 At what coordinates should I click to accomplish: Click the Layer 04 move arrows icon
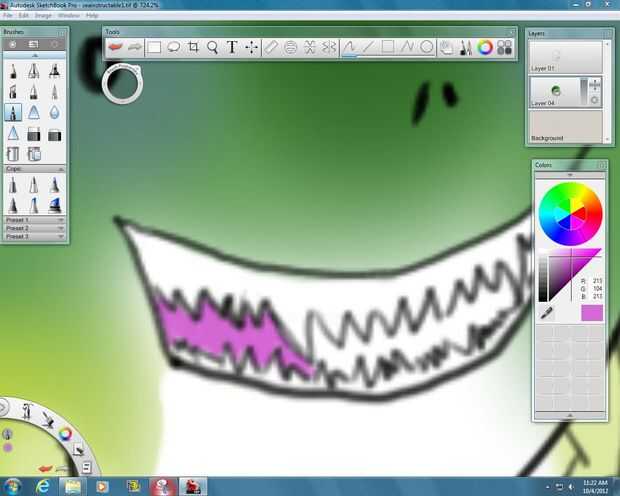[x=594, y=84]
